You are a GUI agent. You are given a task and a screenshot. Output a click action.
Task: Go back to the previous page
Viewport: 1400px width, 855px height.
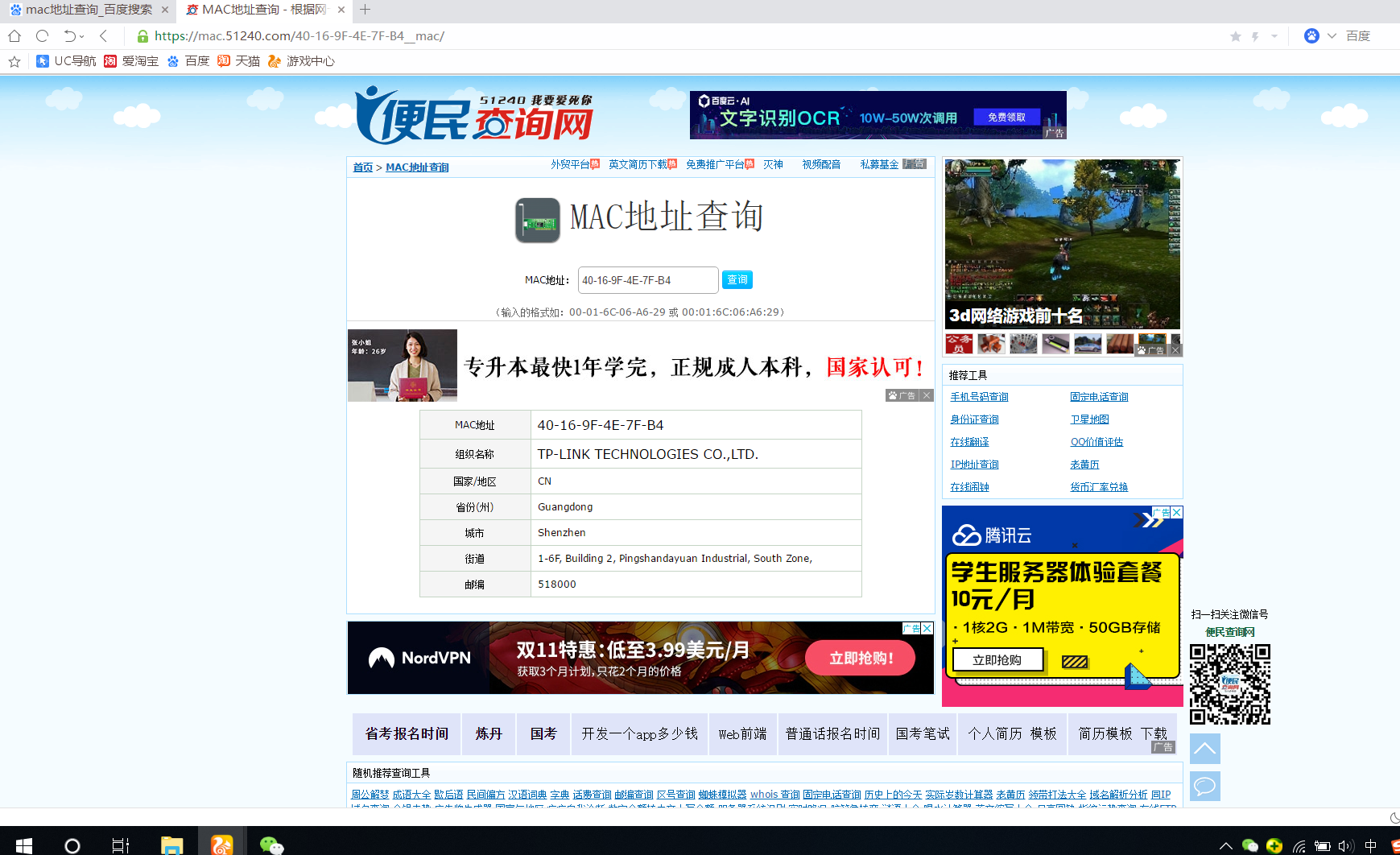pos(103,36)
